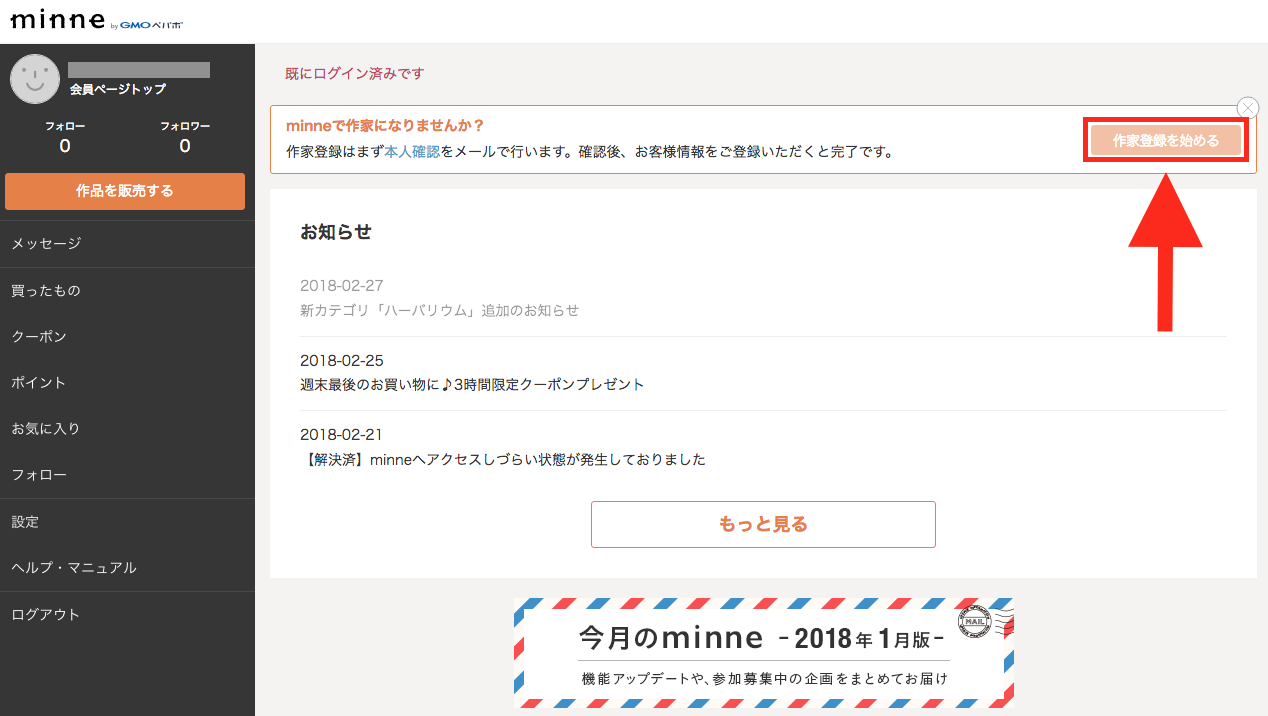This screenshot has width=1268, height=716.
Task: Click 作家登録を始める button
Action: pos(1165,141)
